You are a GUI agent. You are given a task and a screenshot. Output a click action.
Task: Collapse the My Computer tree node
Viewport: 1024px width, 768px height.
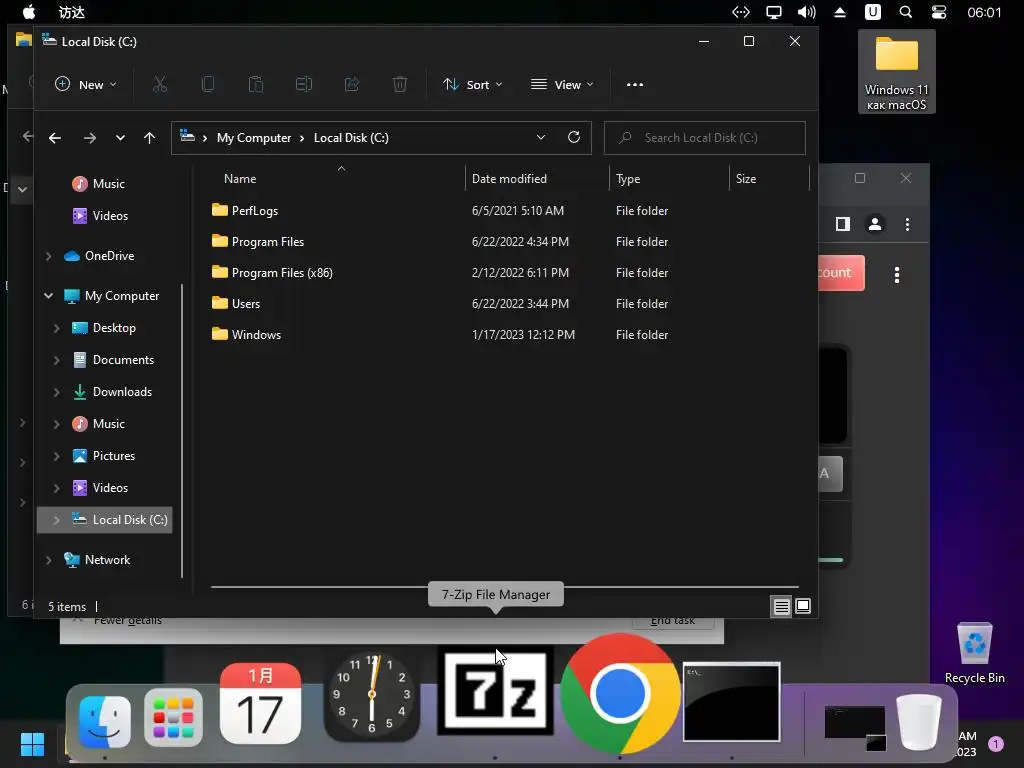pos(48,296)
